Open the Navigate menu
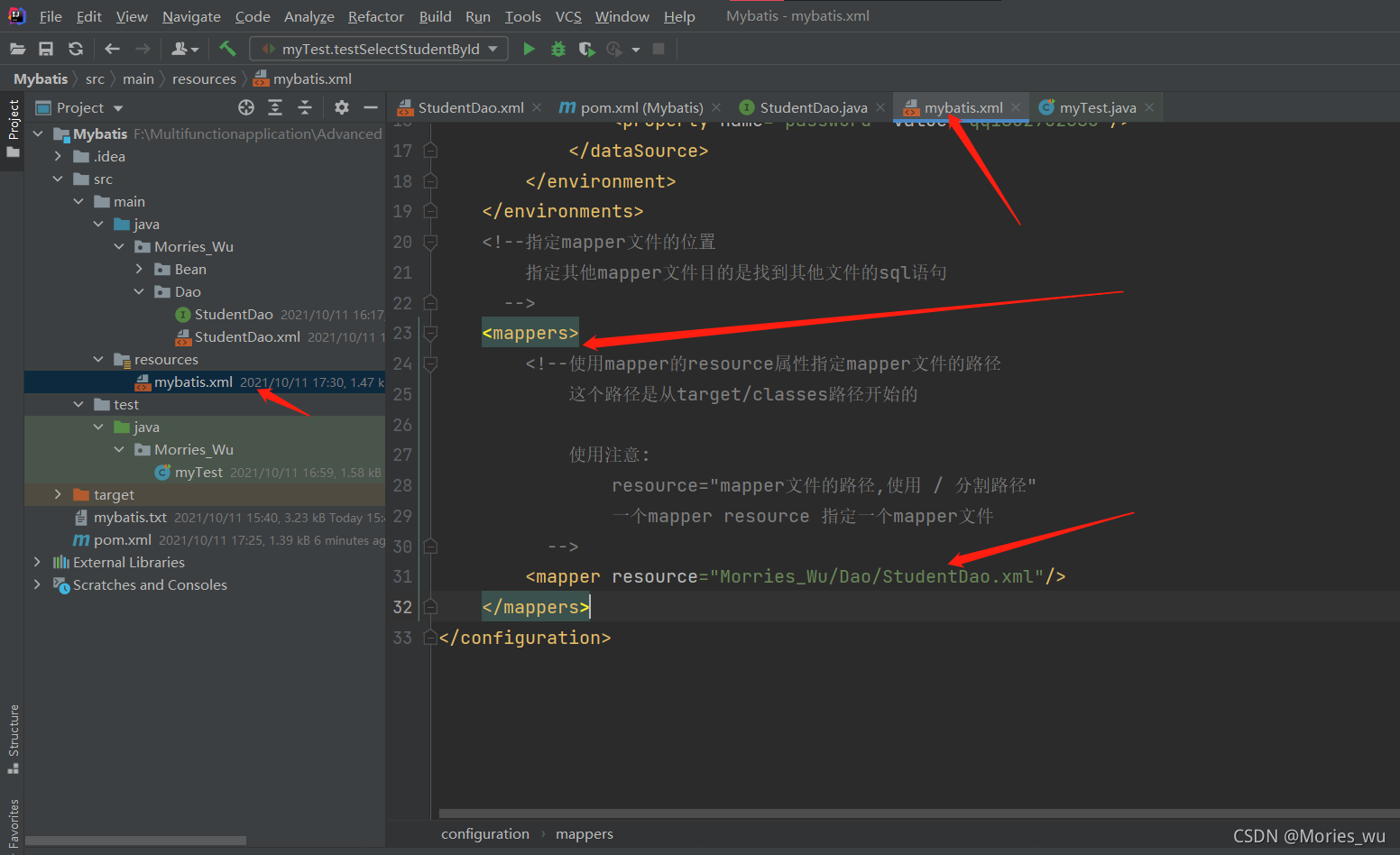Viewport: 1400px width, 855px height. [x=191, y=16]
